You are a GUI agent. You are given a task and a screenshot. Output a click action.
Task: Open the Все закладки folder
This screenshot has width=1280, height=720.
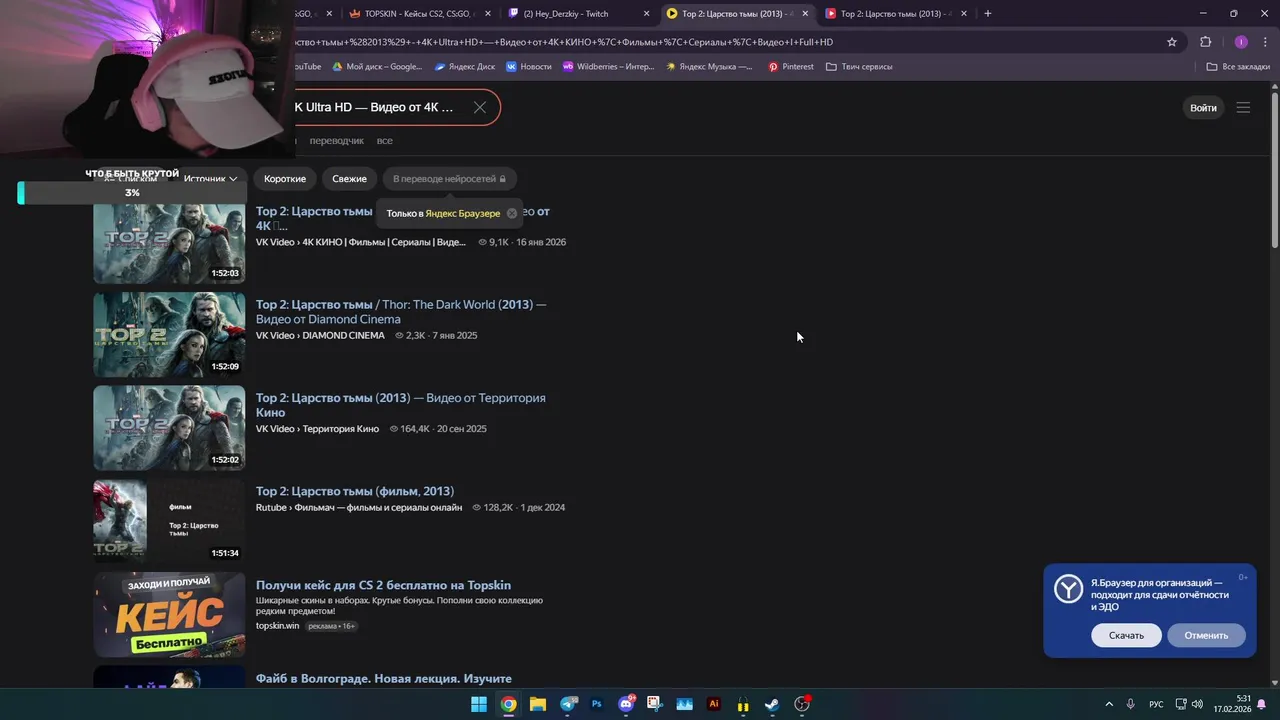tap(1238, 67)
